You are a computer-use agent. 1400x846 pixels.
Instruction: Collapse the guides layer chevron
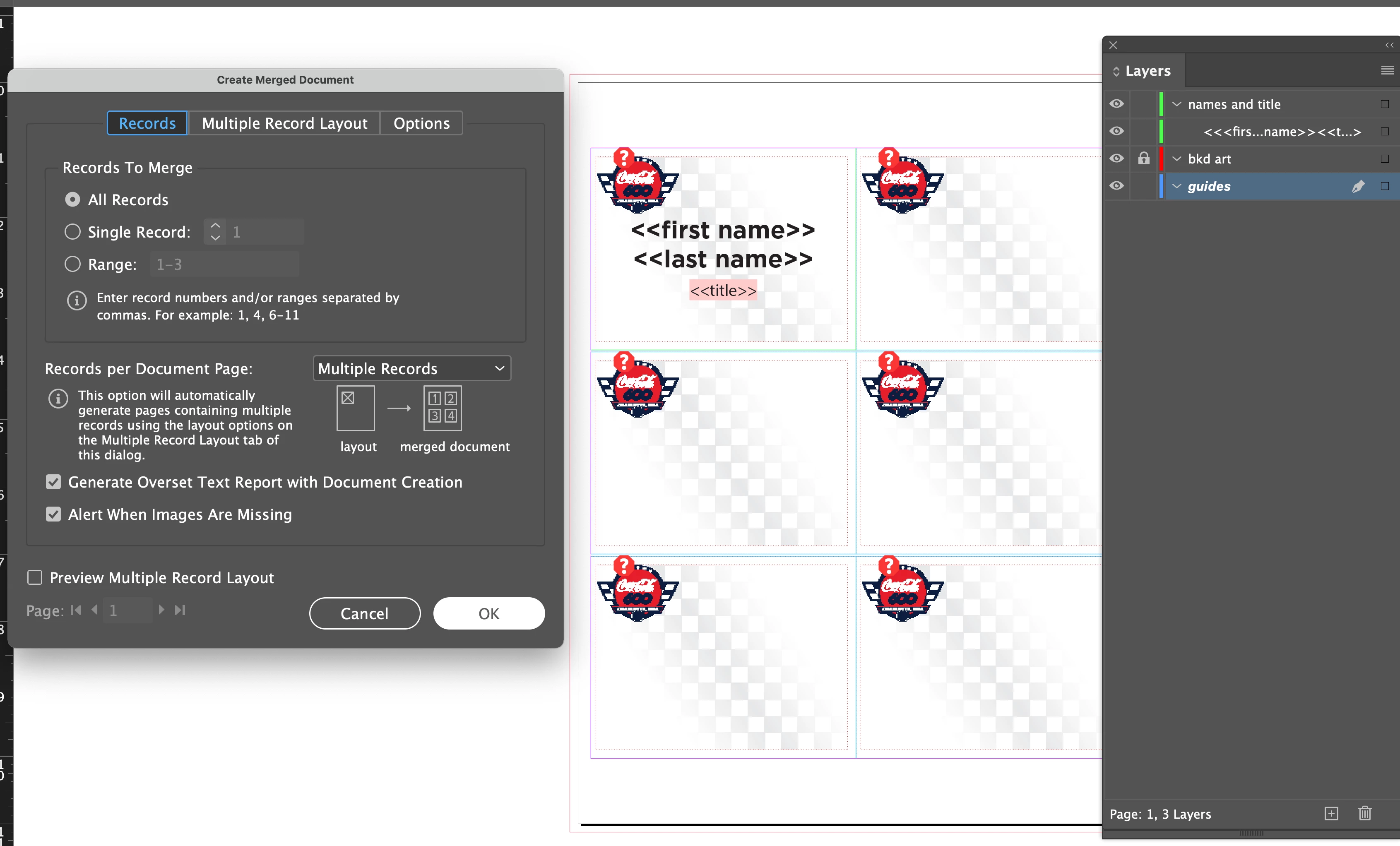[1177, 186]
